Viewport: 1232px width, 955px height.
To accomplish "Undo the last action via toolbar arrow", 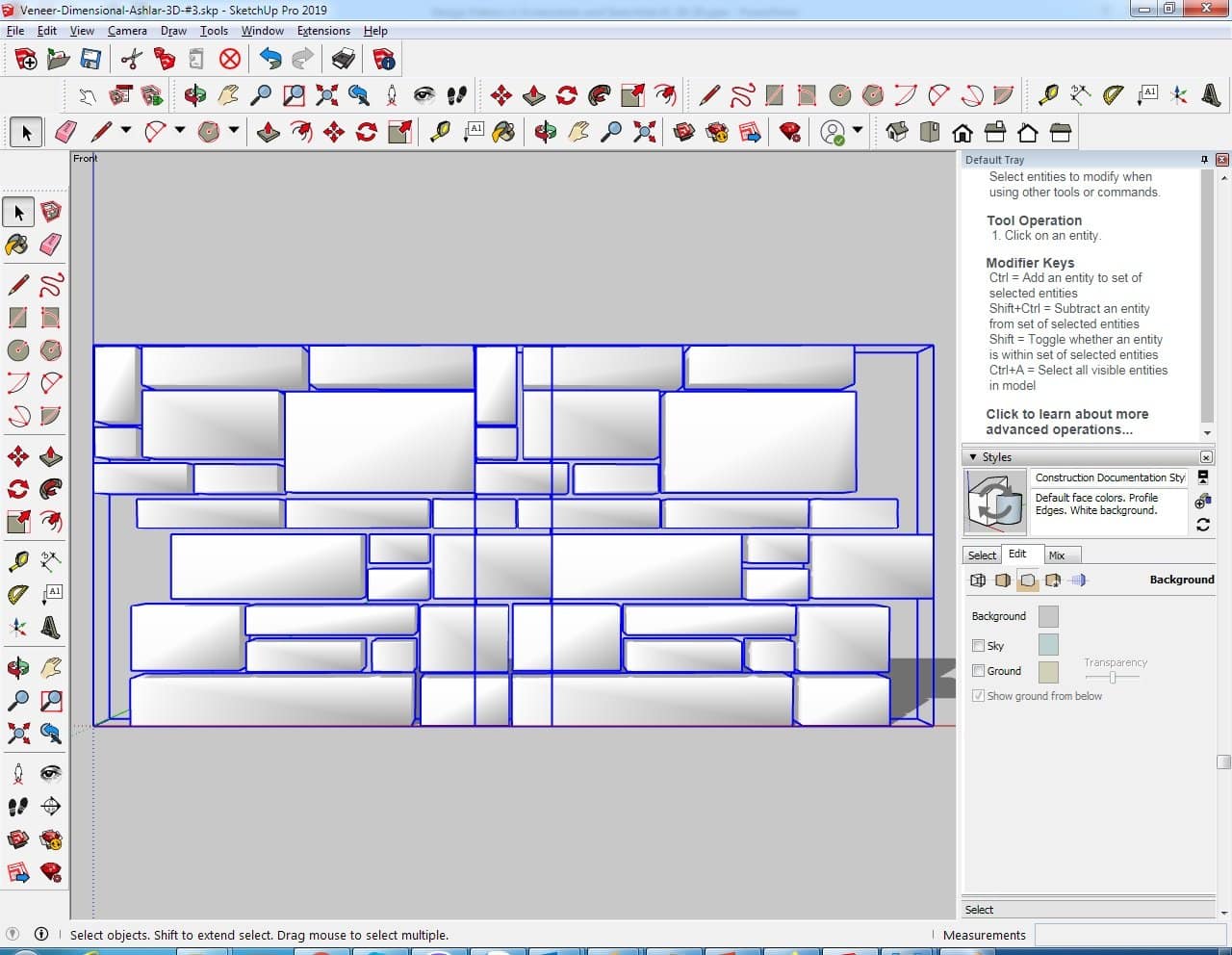I will tap(270, 60).
